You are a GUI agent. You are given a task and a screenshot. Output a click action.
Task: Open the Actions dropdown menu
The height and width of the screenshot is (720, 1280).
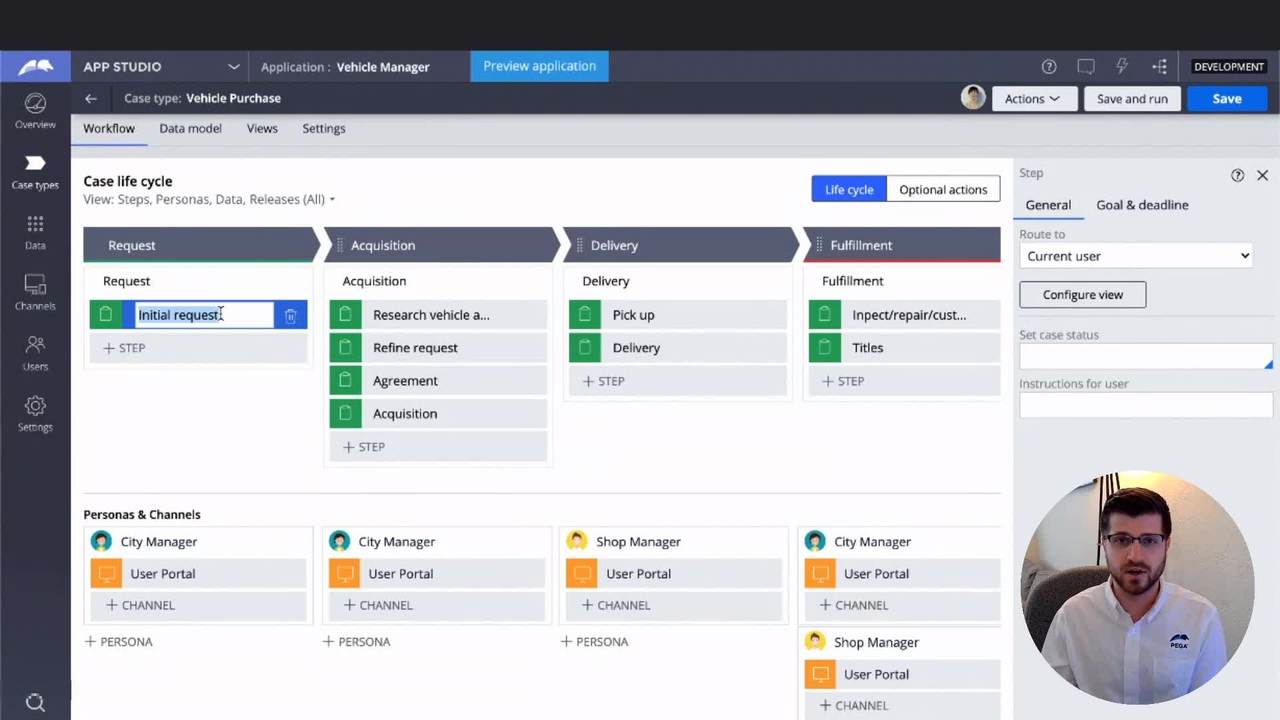click(1033, 98)
